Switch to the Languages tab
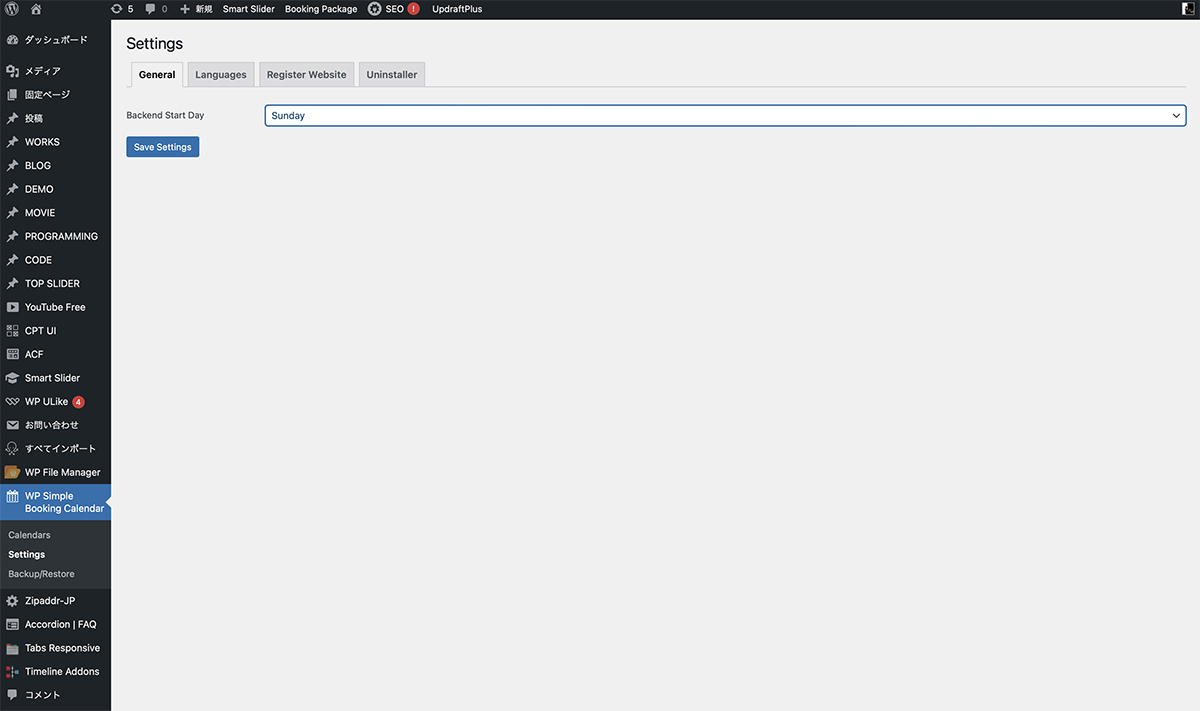The height and width of the screenshot is (711, 1200). pyautogui.click(x=220, y=75)
